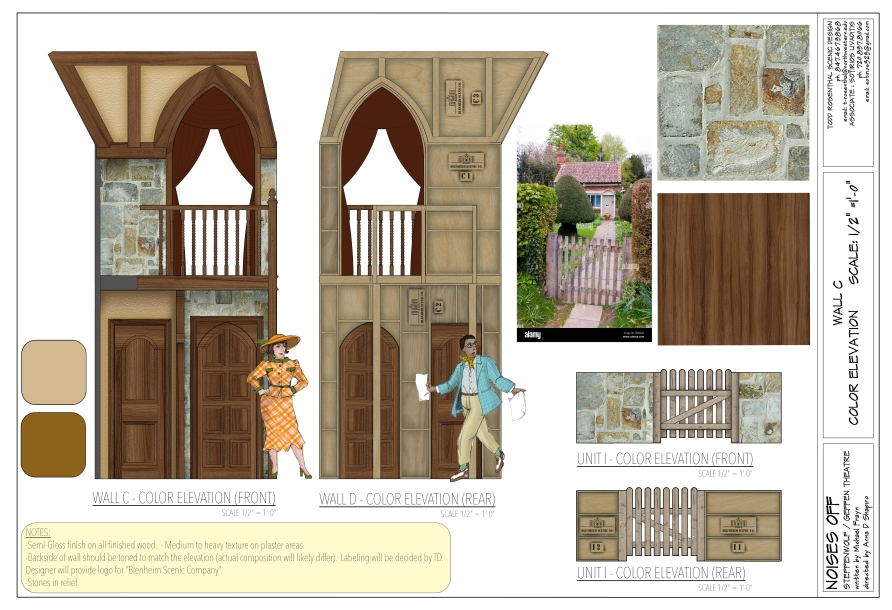Select the walnut wood grain texture sample
Viewport: 892px width, 610px height.
pos(732,268)
